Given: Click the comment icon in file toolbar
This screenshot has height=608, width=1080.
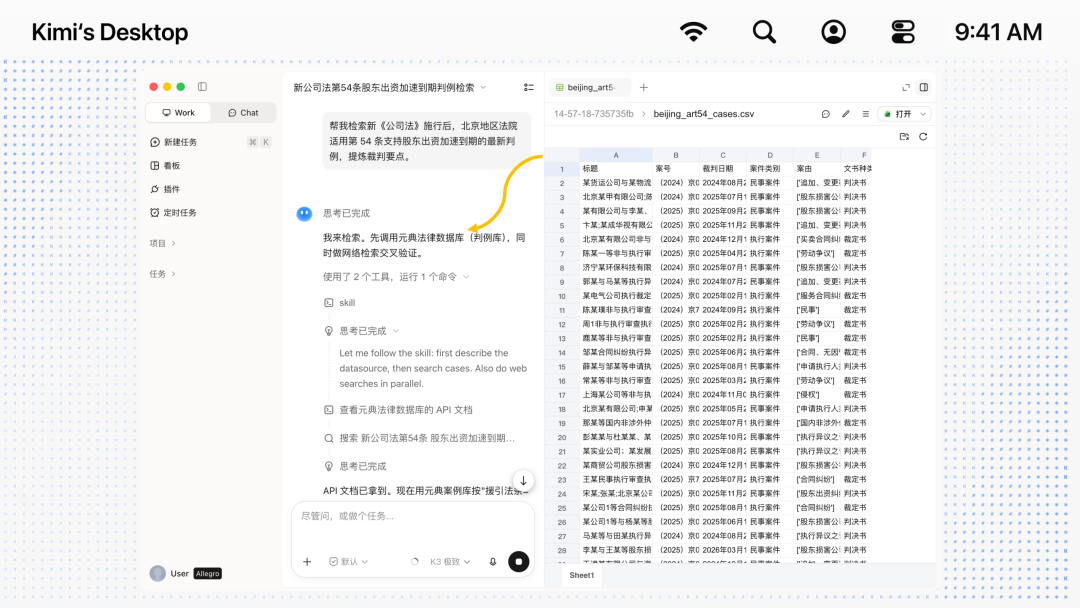Looking at the screenshot, I should click(x=825, y=114).
